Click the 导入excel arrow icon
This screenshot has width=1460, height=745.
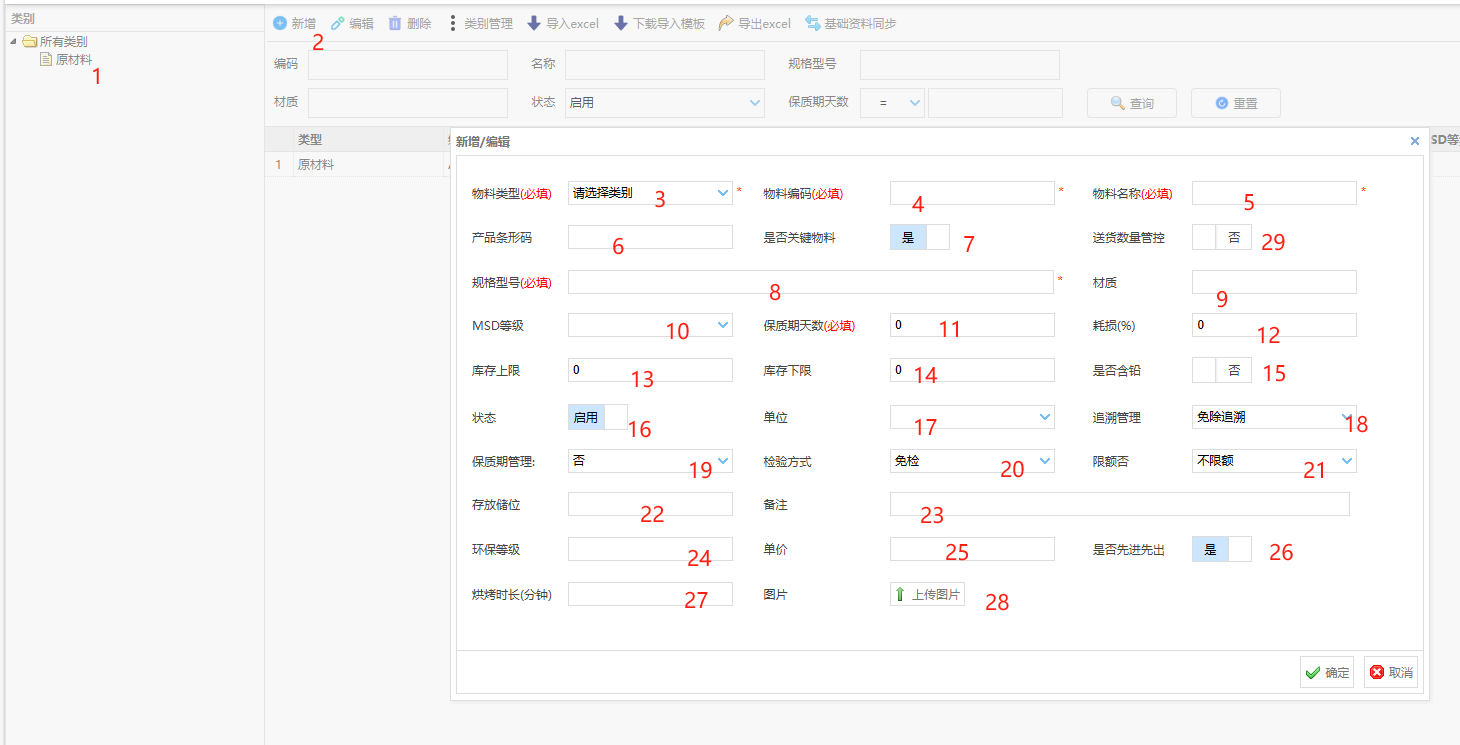534,23
